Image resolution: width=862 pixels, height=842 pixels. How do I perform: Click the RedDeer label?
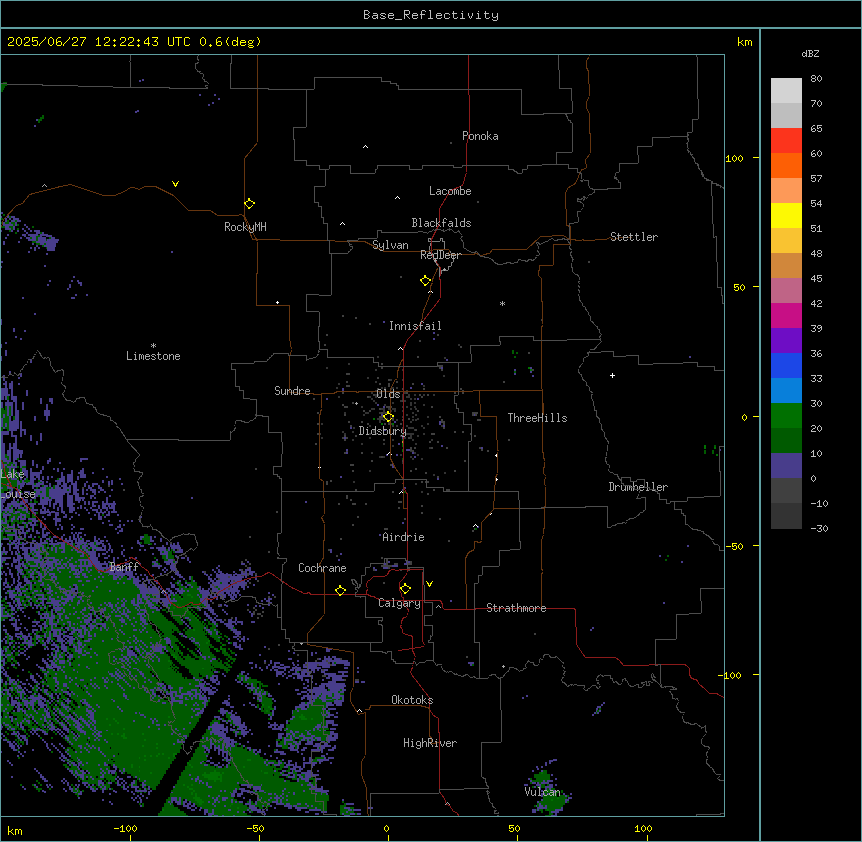pos(440,255)
